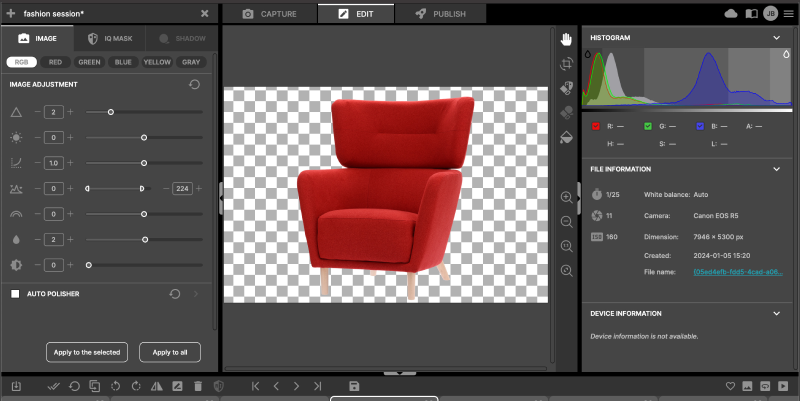The width and height of the screenshot is (800, 401).
Task: Click the heart favorite icon
Action: pos(731,387)
